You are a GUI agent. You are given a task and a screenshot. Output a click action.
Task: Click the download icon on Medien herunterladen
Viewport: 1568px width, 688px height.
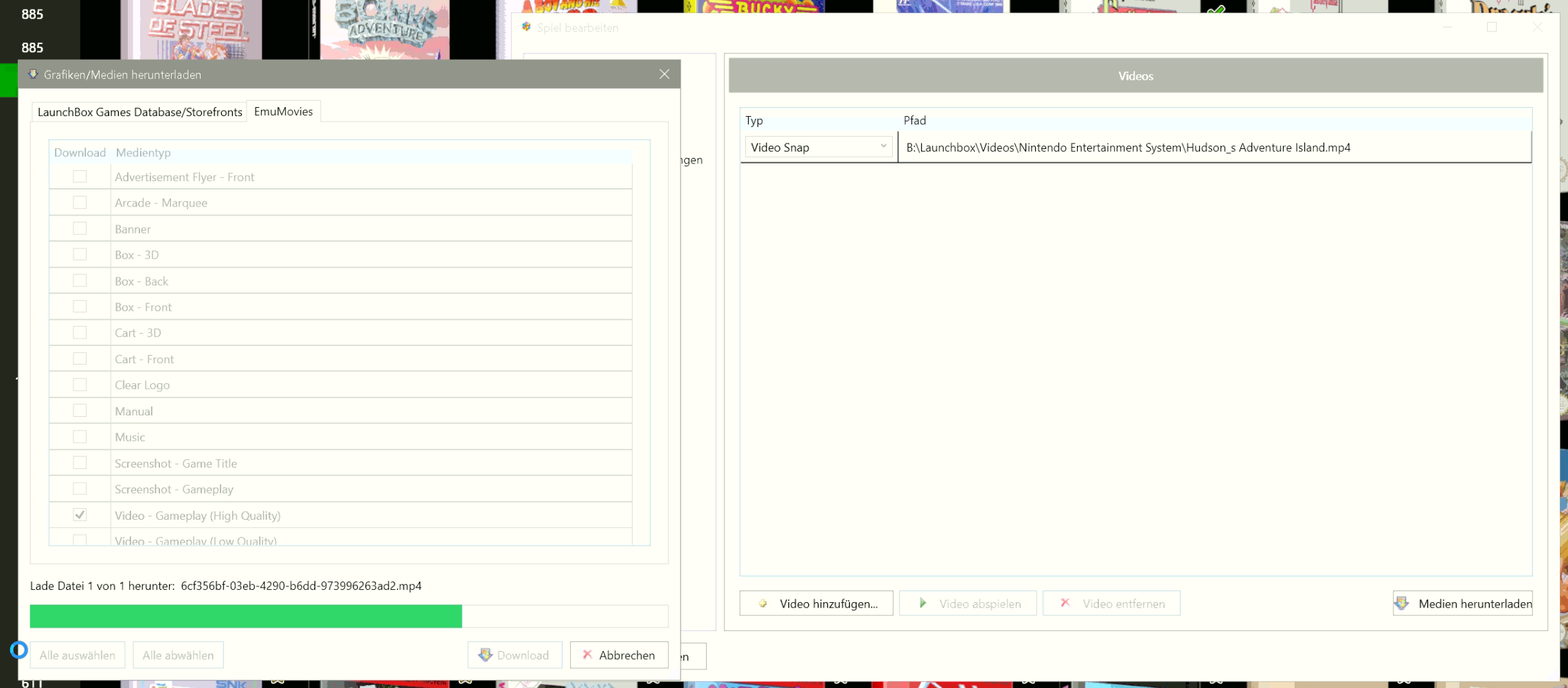pos(1402,603)
